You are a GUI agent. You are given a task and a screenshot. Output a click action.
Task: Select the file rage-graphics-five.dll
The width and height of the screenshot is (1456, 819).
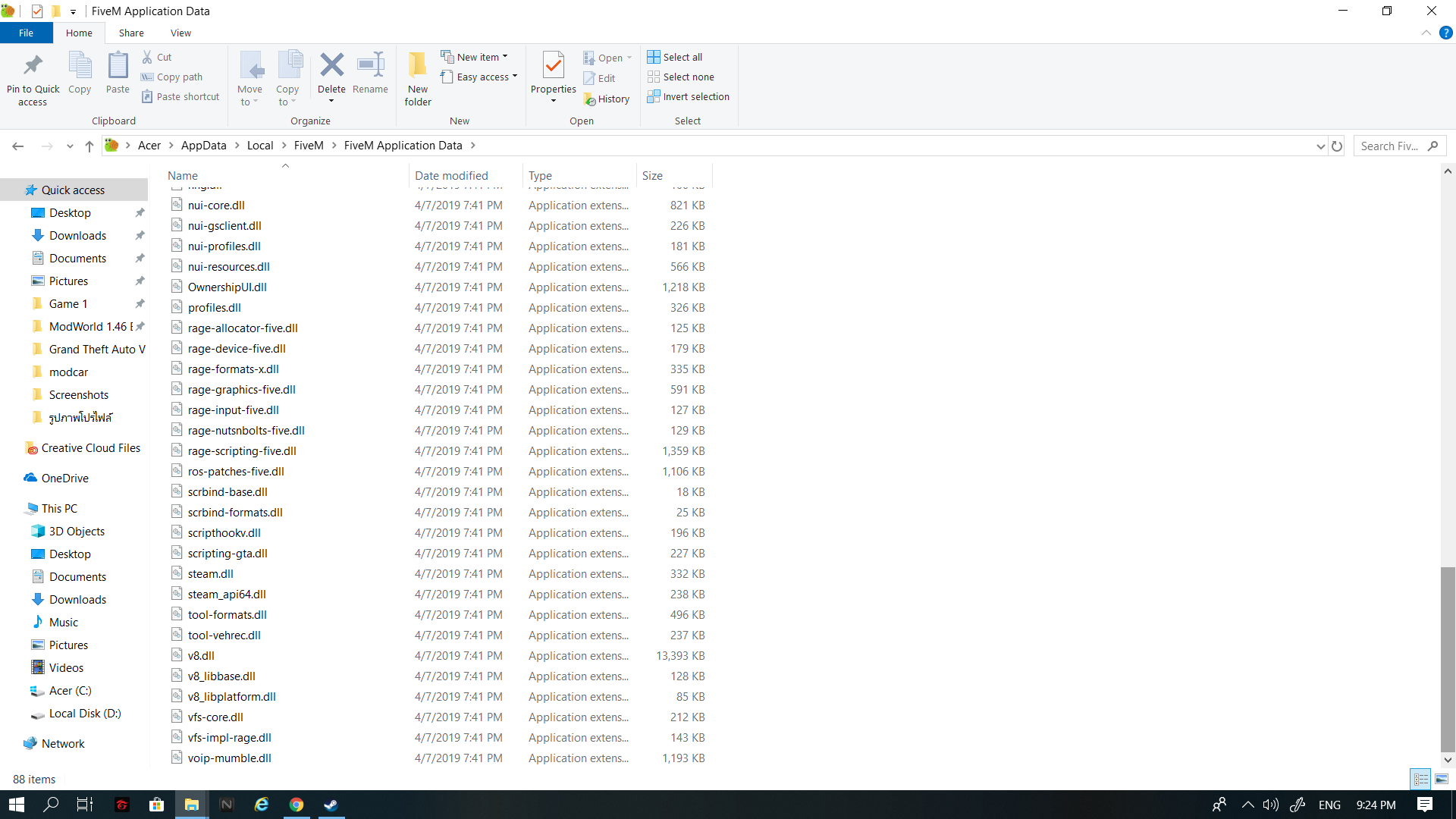(242, 389)
